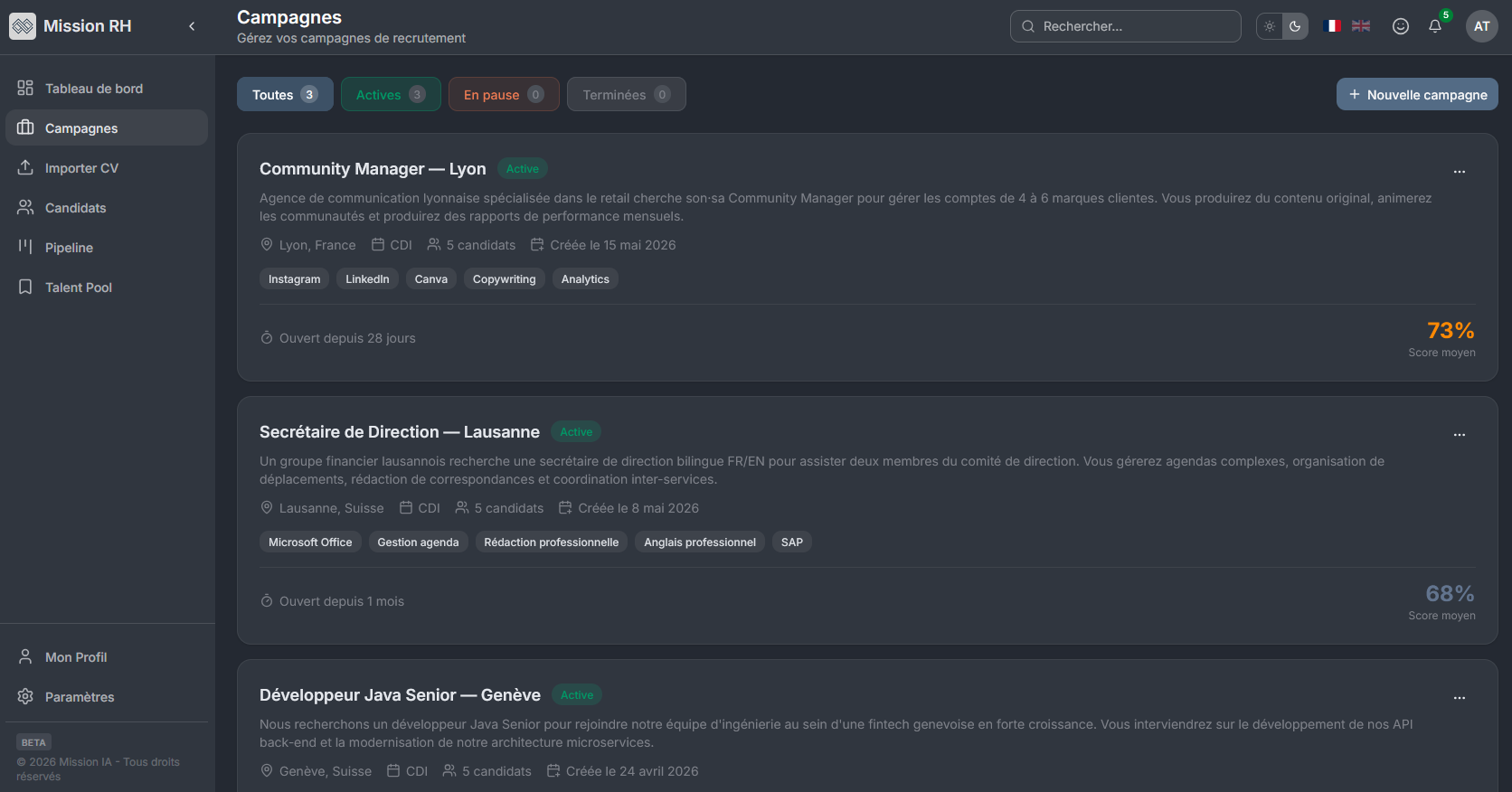Open options menu for Développeur Java Senior campaign
The width and height of the screenshot is (1512, 792).
point(1460,698)
